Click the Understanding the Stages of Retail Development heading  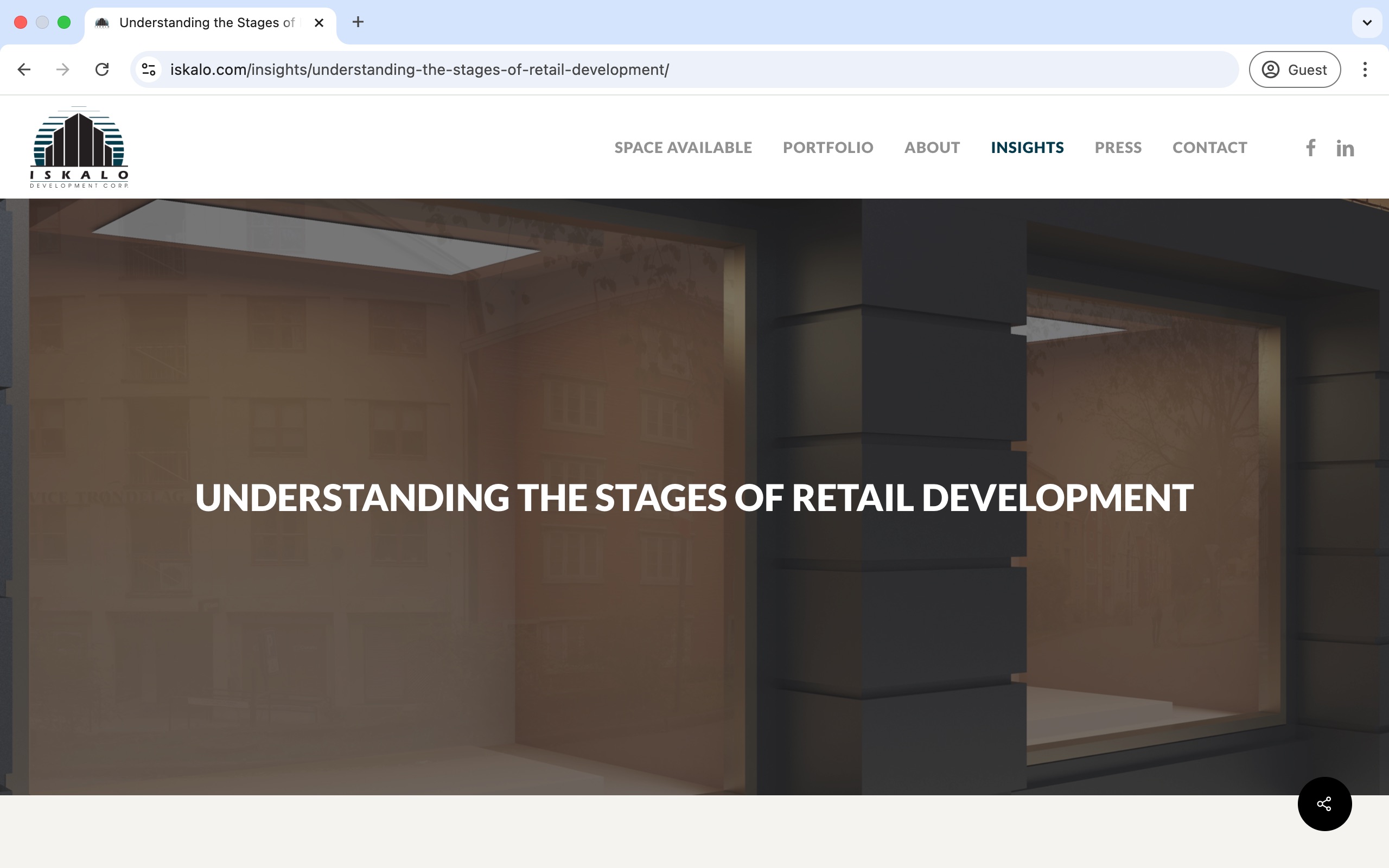point(694,497)
